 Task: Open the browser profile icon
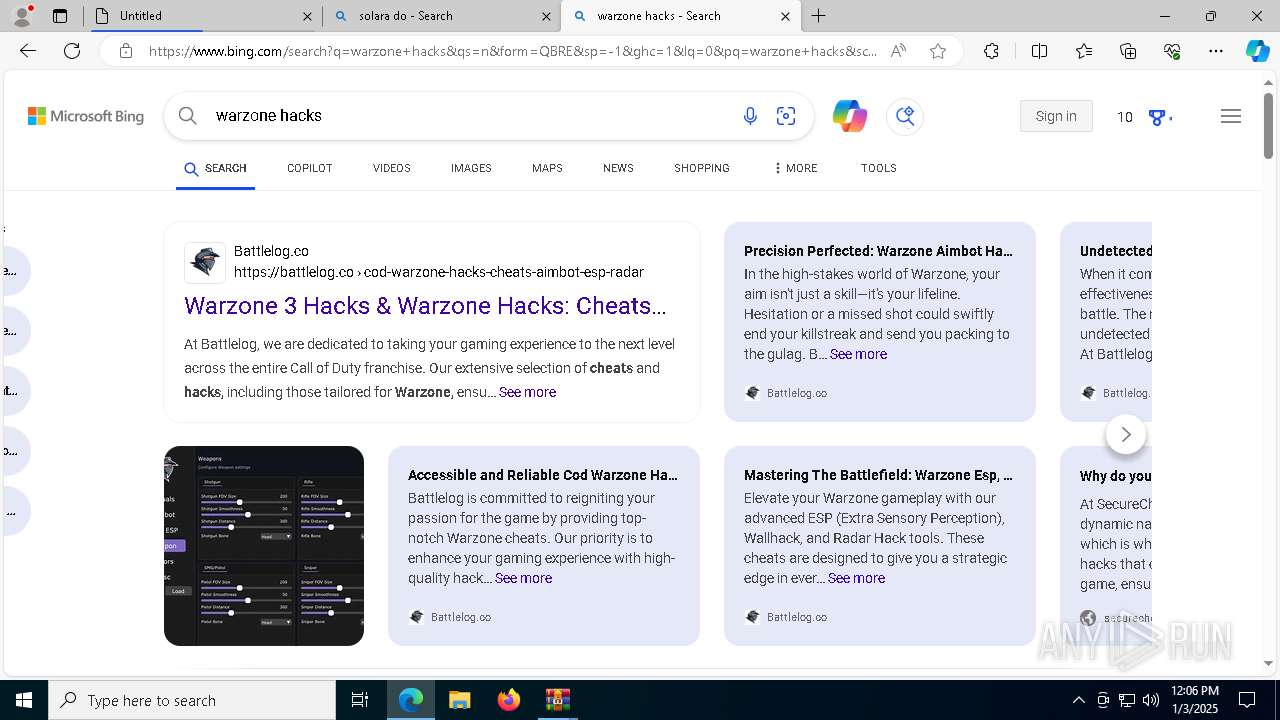[22, 15]
